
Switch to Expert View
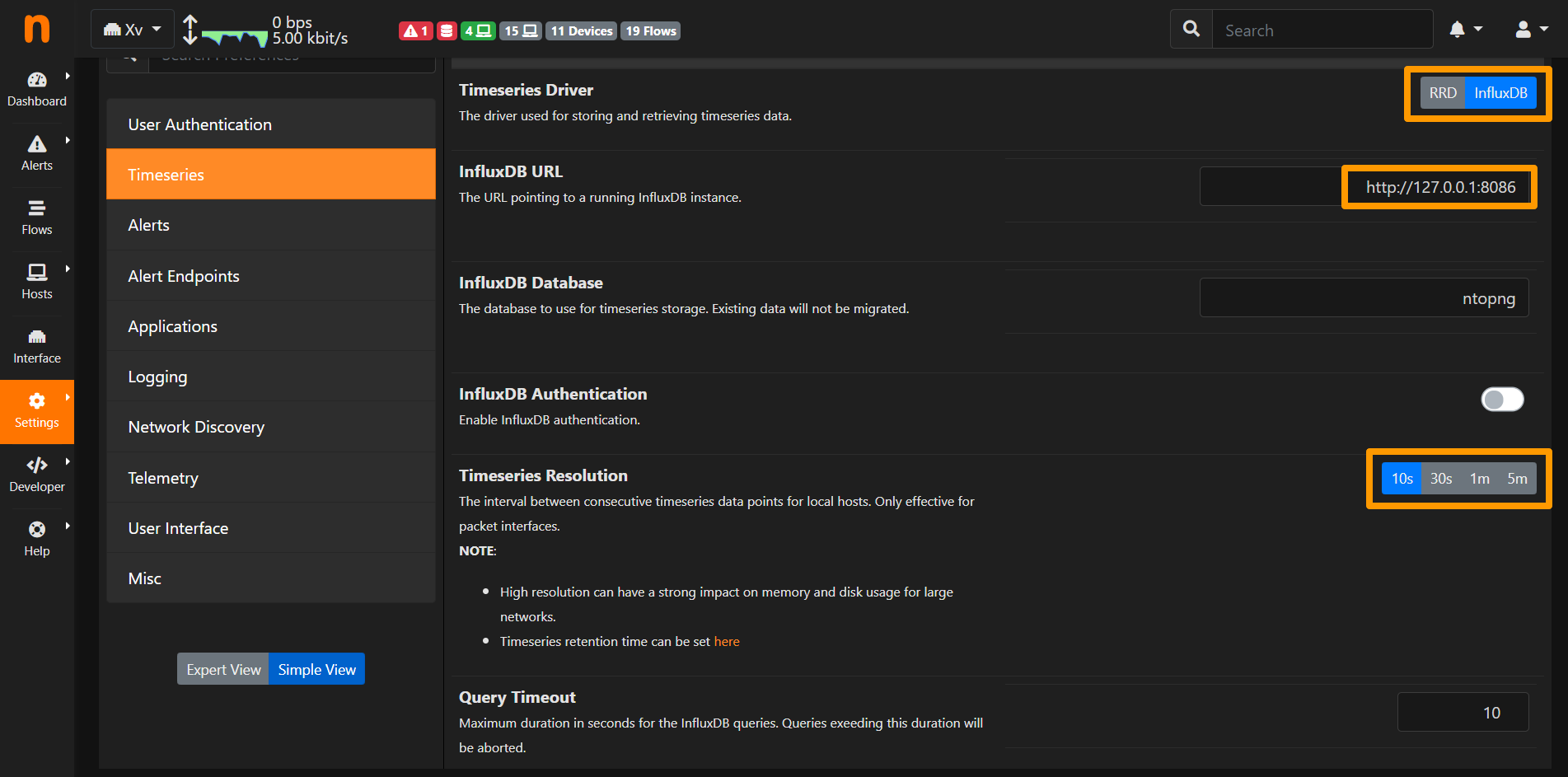pyautogui.click(x=223, y=670)
